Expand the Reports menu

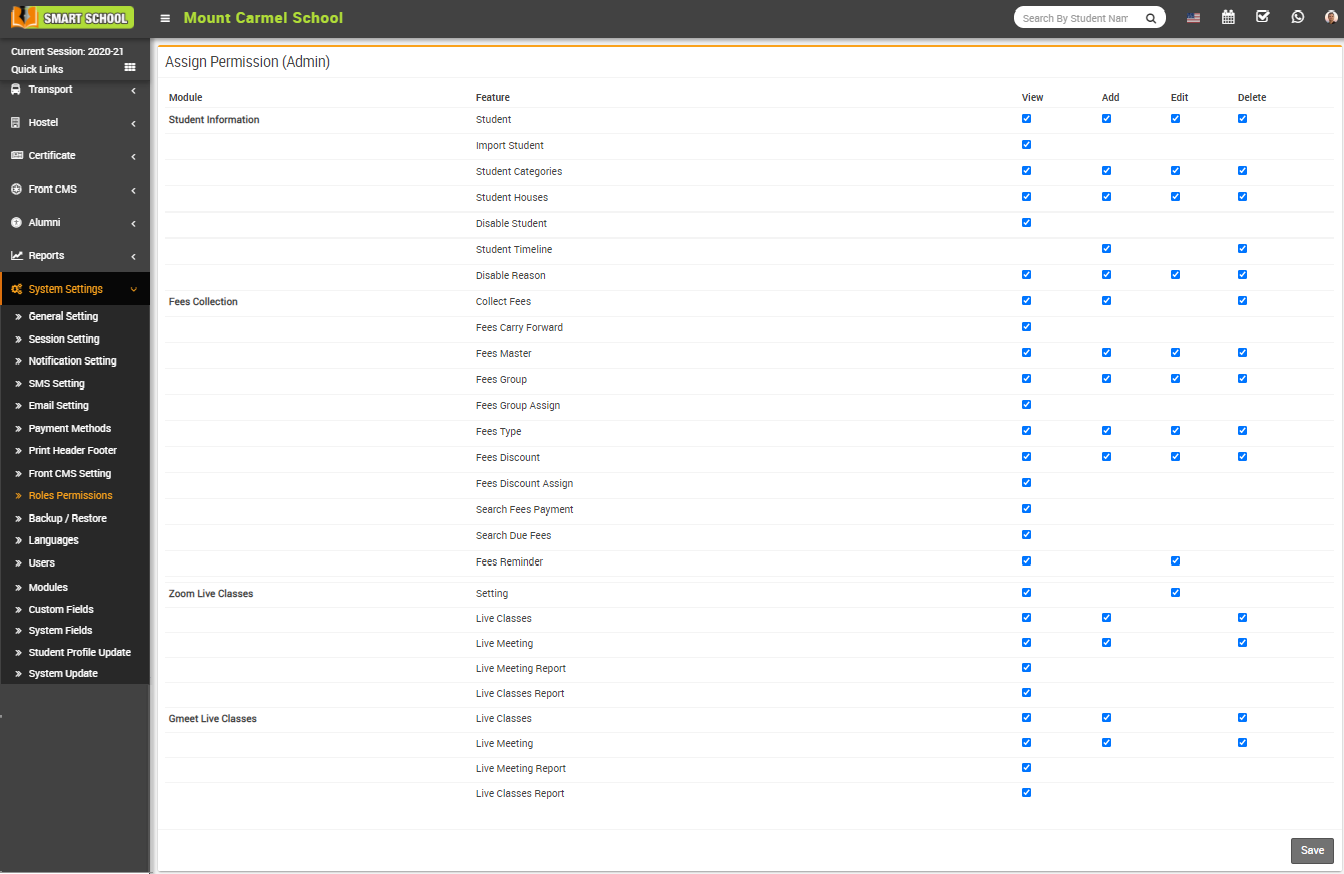point(45,255)
